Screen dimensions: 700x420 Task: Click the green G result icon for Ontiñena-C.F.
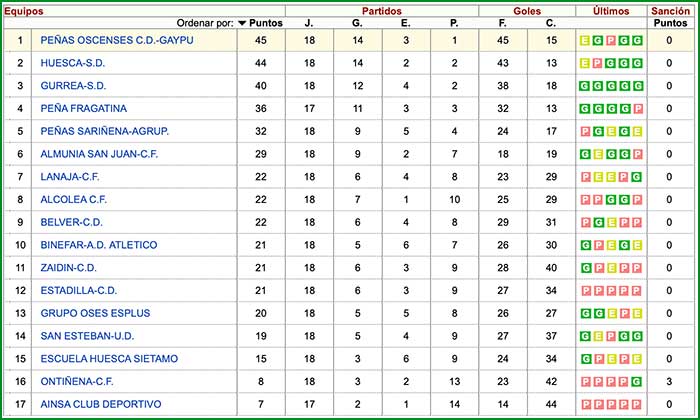[637, 381]
